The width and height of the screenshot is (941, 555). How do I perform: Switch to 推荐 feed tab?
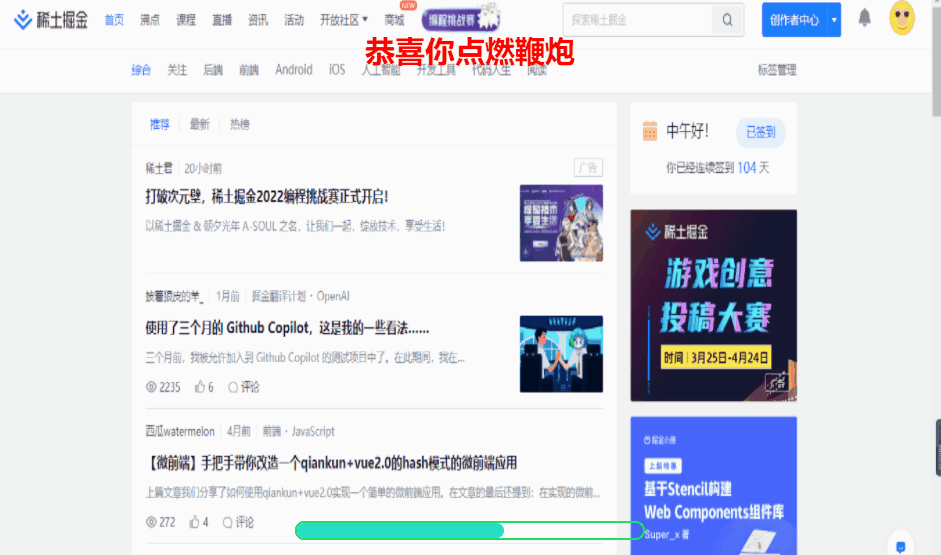[x=160, y=124]
